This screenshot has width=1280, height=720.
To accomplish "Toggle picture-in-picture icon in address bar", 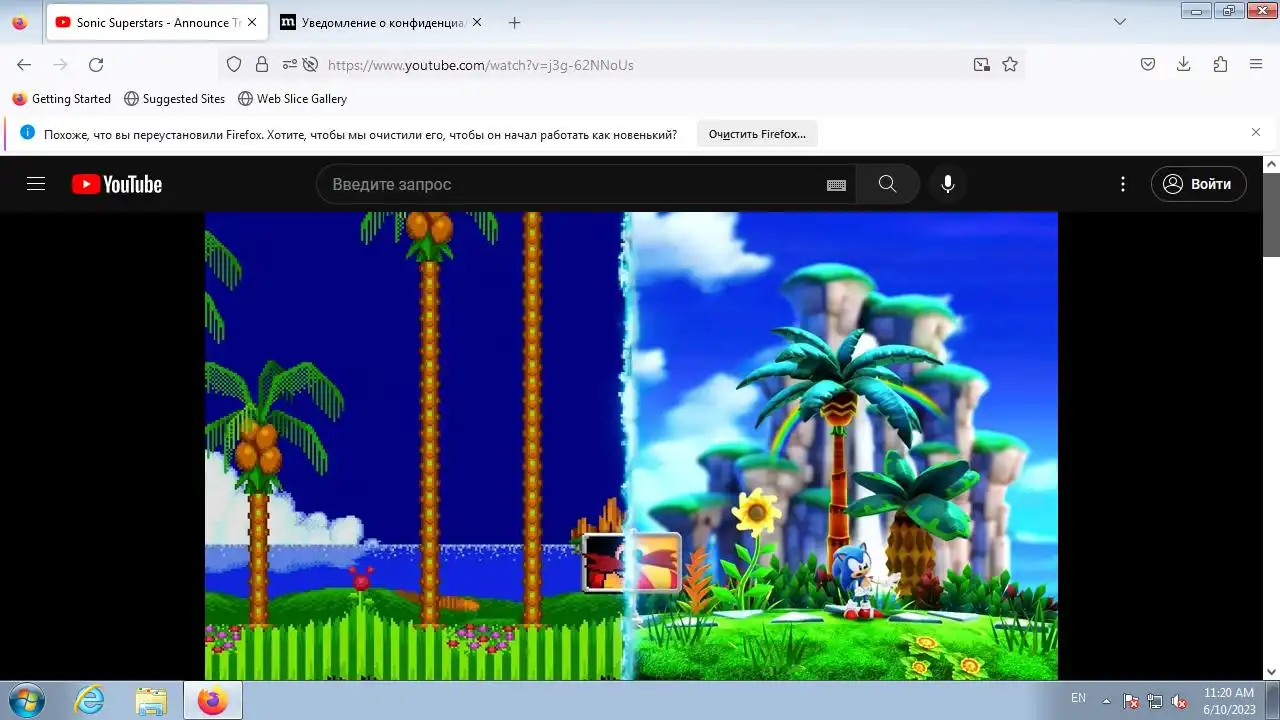I will click(x=982, y=64).
